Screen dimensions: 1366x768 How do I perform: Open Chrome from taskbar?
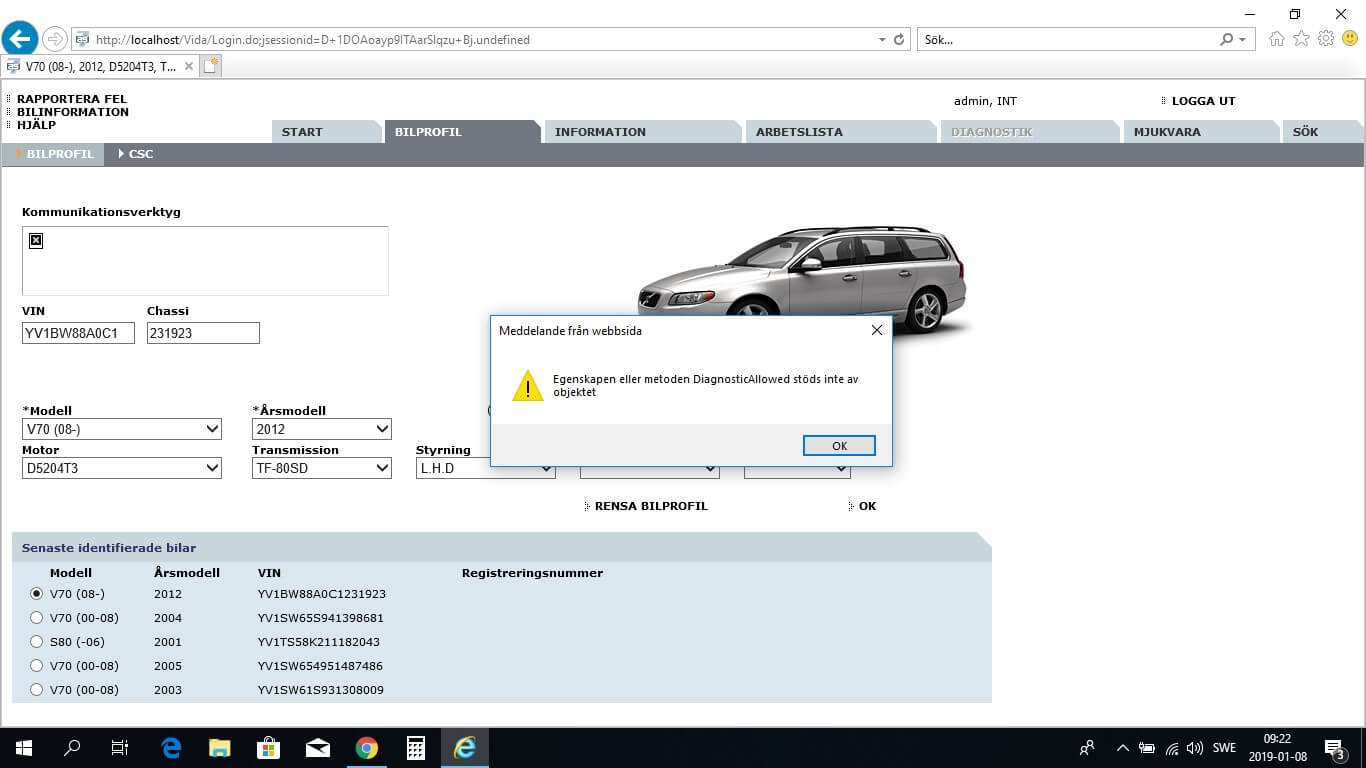(x=367, y=748)
